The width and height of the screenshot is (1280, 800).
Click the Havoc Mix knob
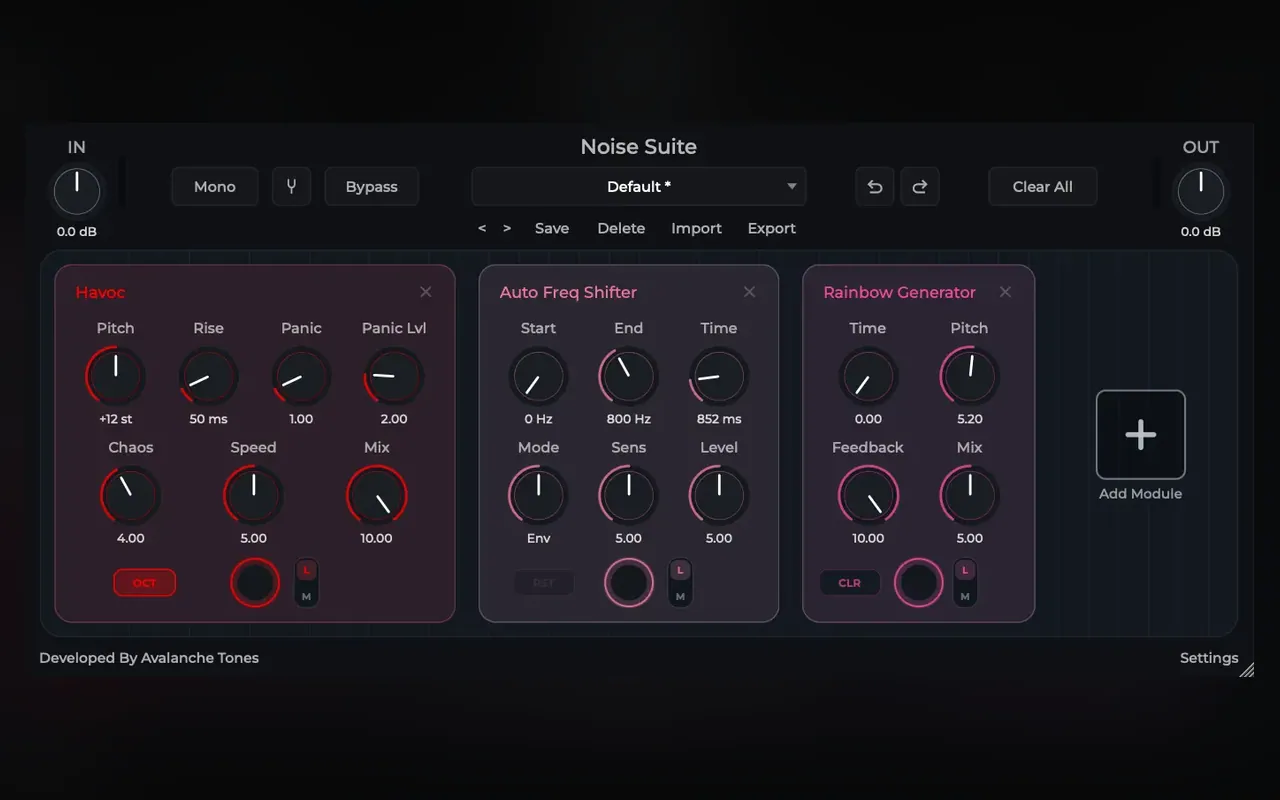377,495
